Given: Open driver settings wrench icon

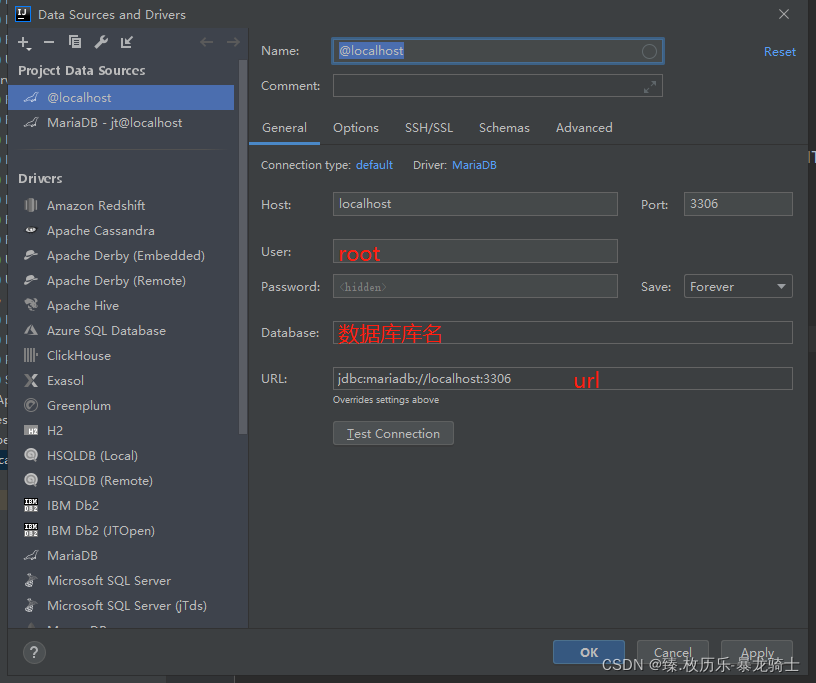Looking at the screenshot, I should pos(101,42).
